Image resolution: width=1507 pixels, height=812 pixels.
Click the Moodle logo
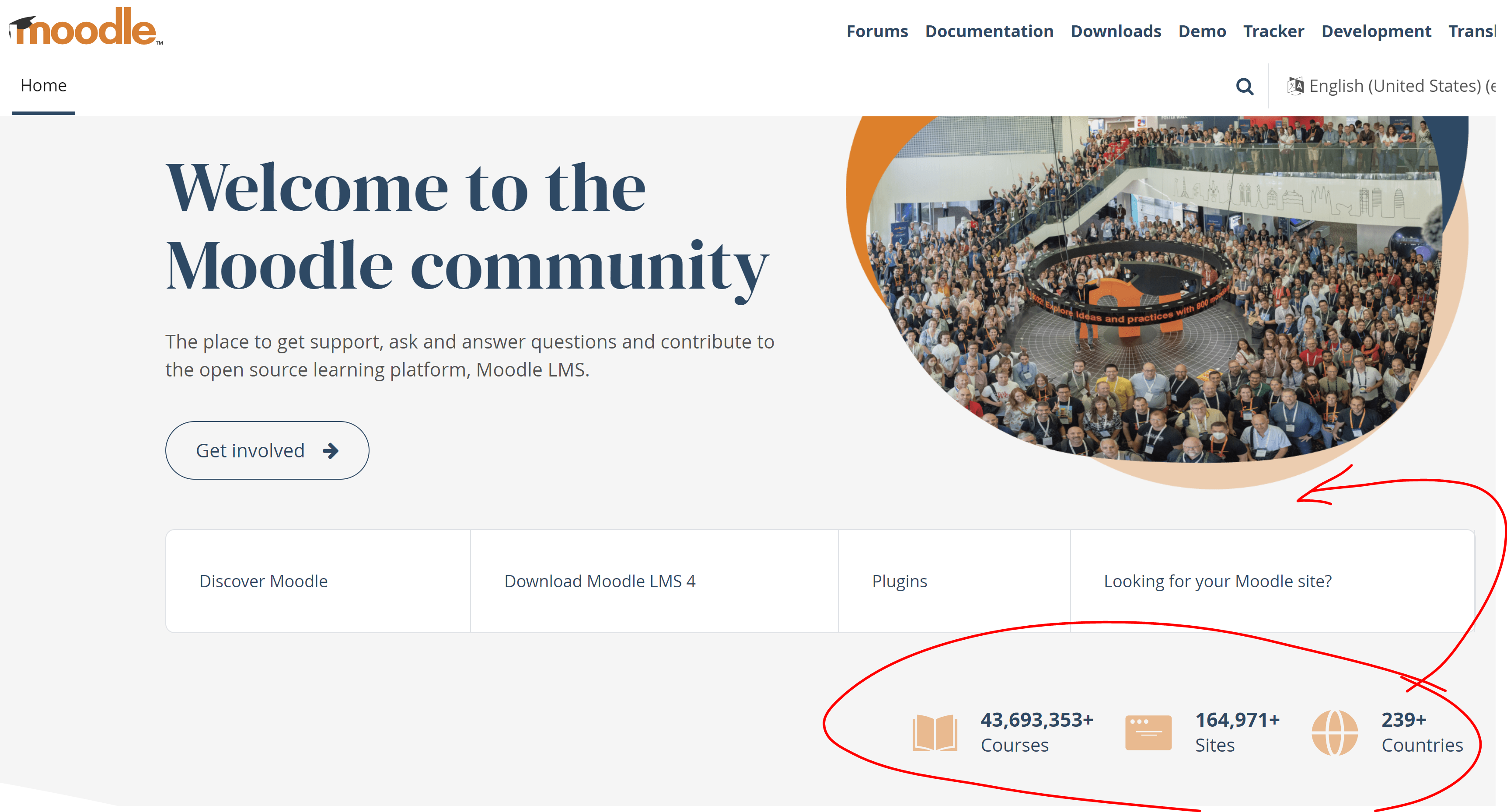coord(85,26)
